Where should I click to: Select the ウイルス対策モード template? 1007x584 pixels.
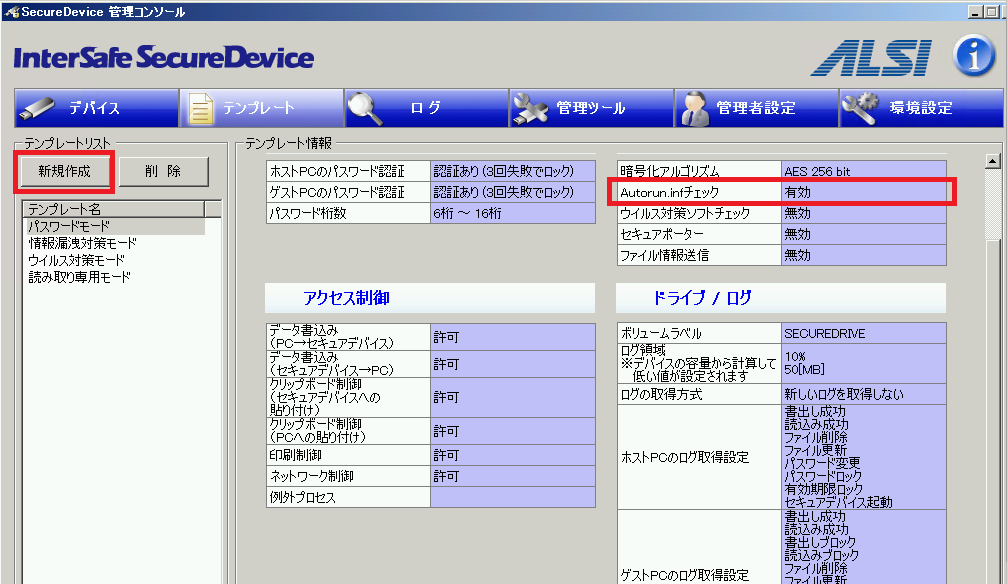pyautogui.click(x=76, y=260)
